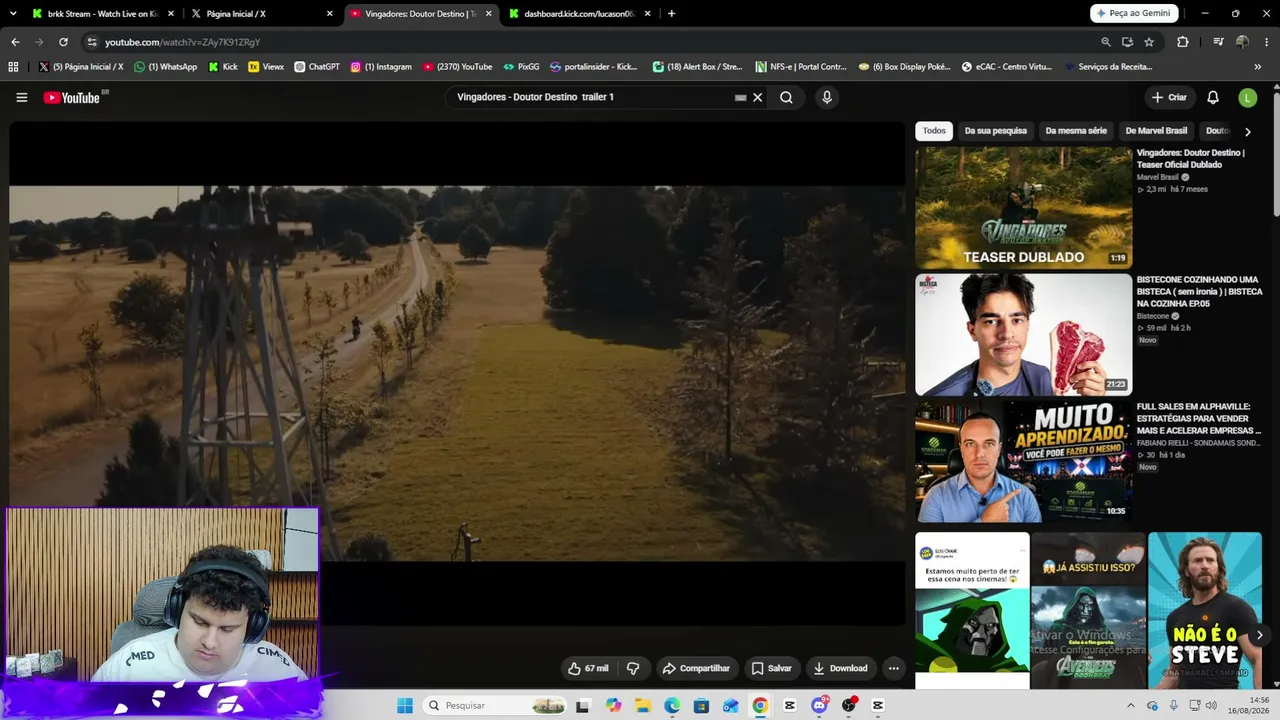Open the Bistecone steak video thumbnail
Viewport: 1280px width, 720px height.
(1023, 335)
